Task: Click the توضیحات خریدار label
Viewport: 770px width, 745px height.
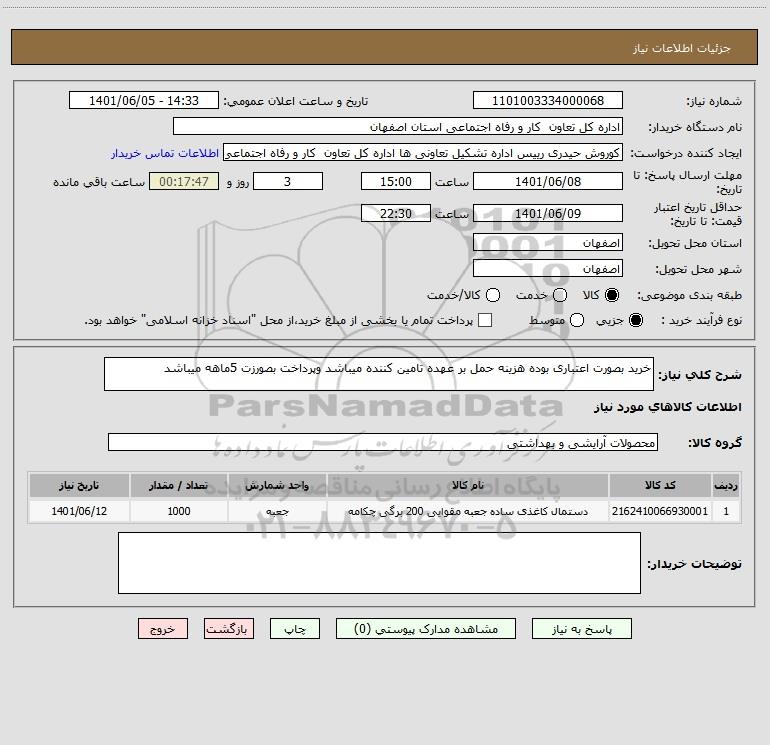Action: [x=694, y=564]
